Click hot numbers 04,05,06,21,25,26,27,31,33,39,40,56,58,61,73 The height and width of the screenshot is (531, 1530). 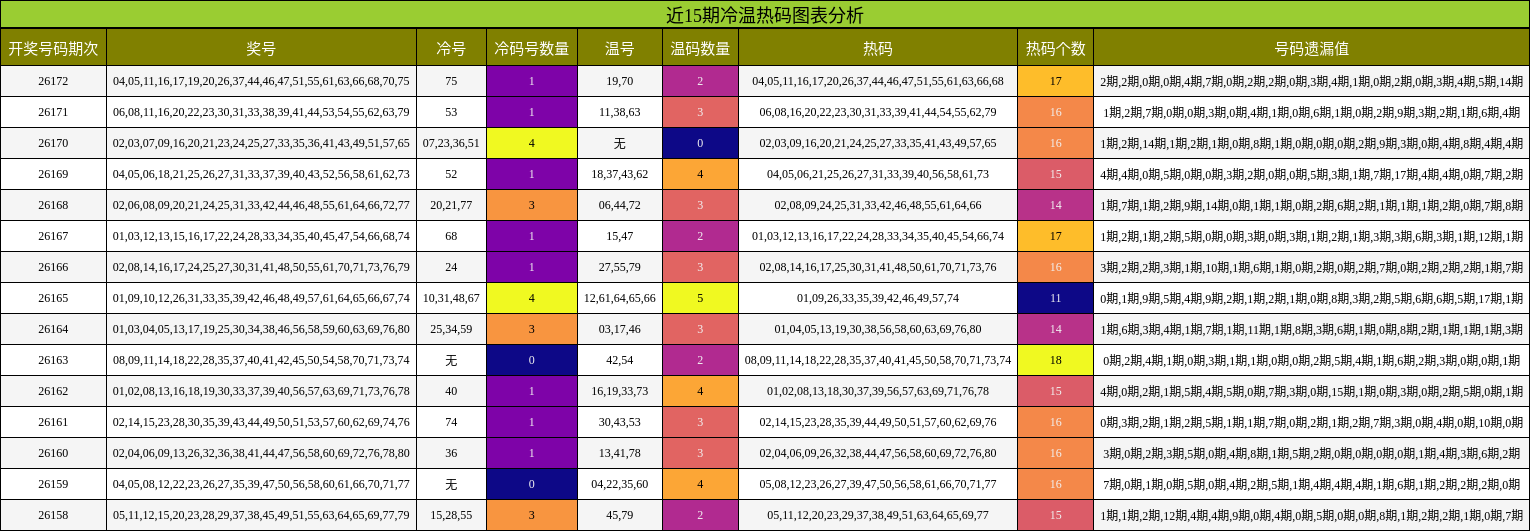(x=878, y=174)
